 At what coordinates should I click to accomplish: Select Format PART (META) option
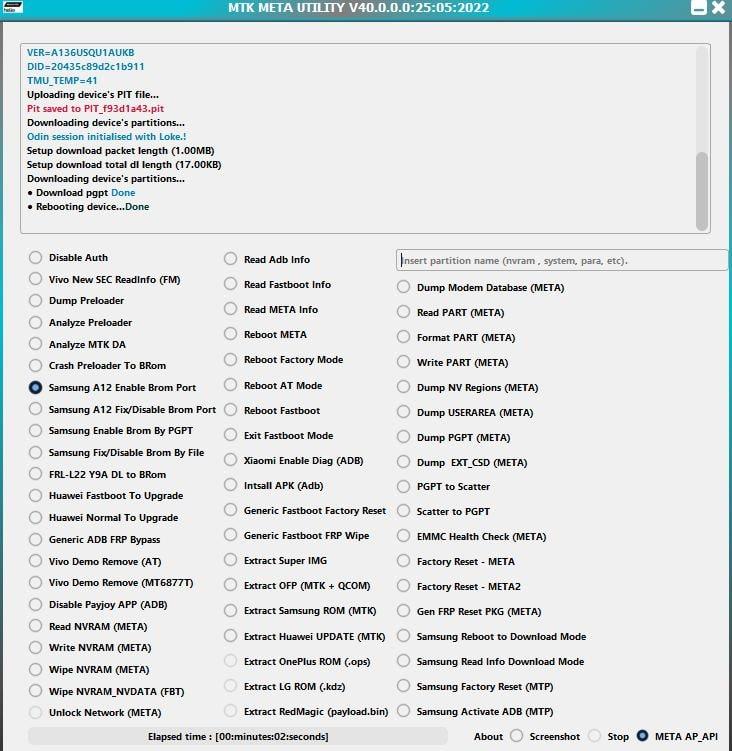pos(403,337)
